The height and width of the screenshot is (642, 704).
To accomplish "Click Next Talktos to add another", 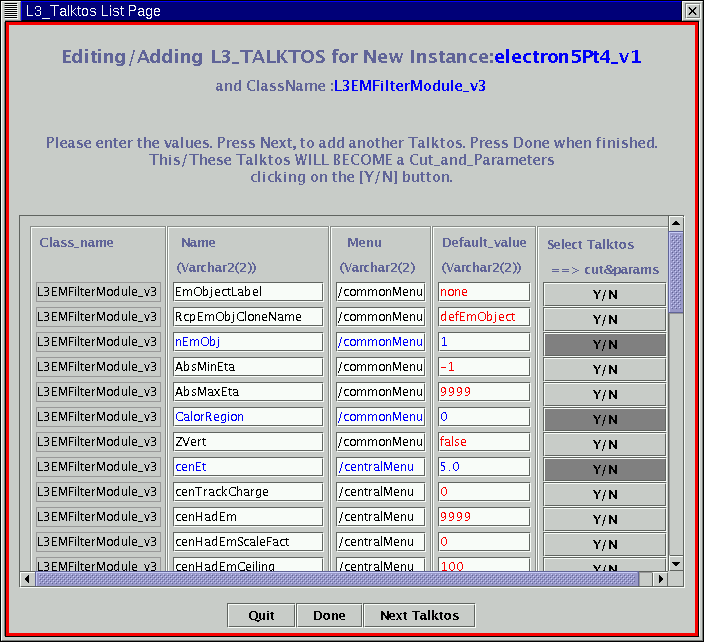I will 419,615.
